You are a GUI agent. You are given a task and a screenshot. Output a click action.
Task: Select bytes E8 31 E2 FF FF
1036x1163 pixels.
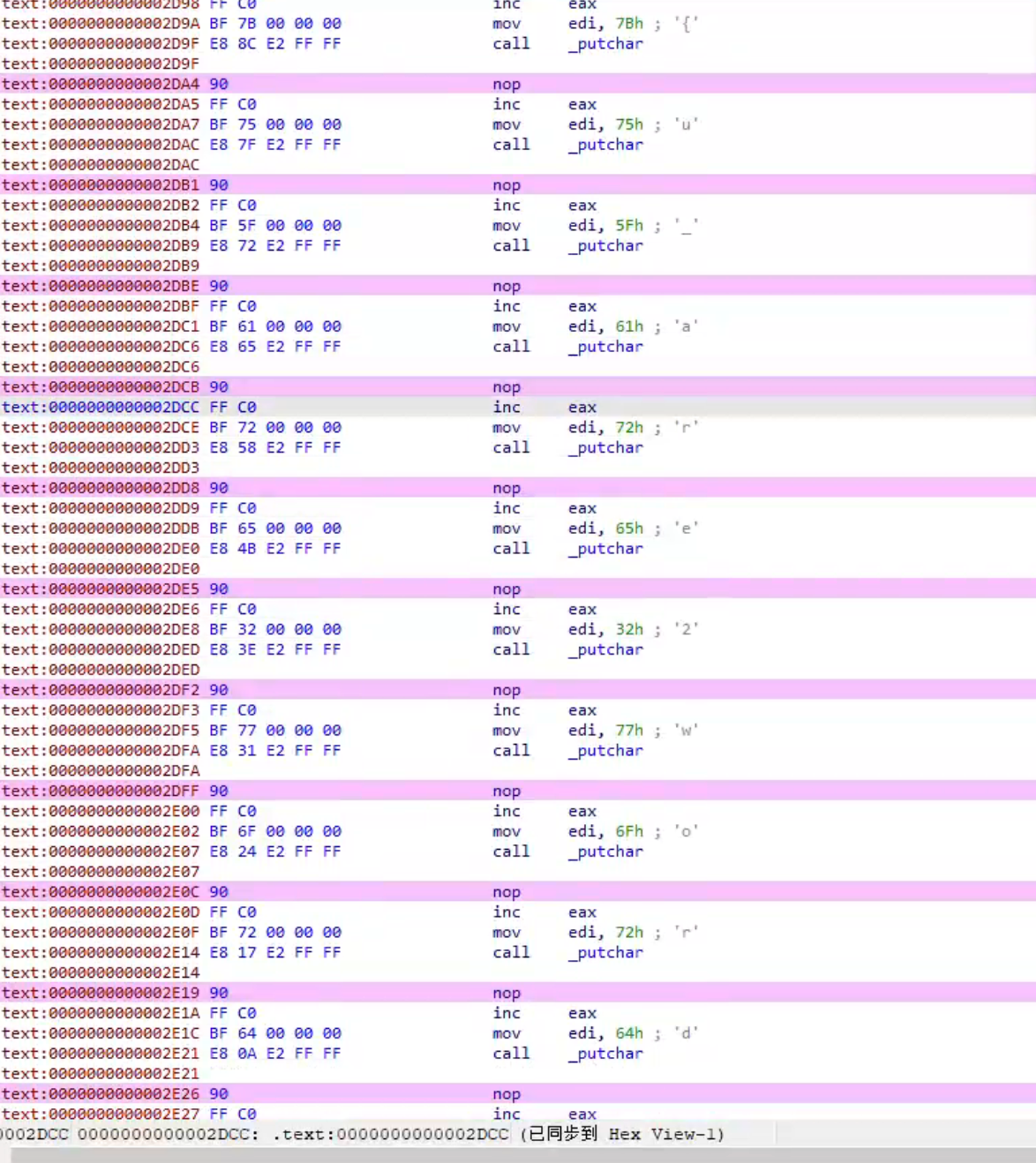click(x=274, y=750)
